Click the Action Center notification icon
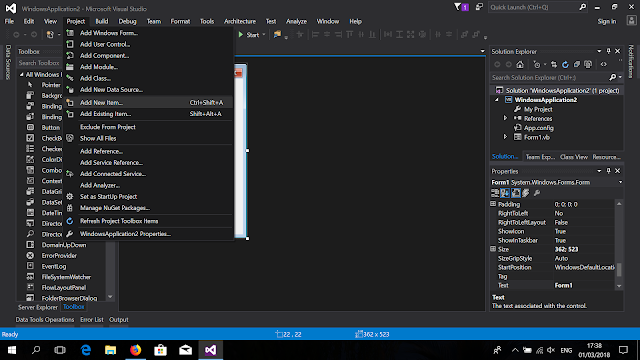Viewport: 640px width, 360px height. tap(623, 350)
